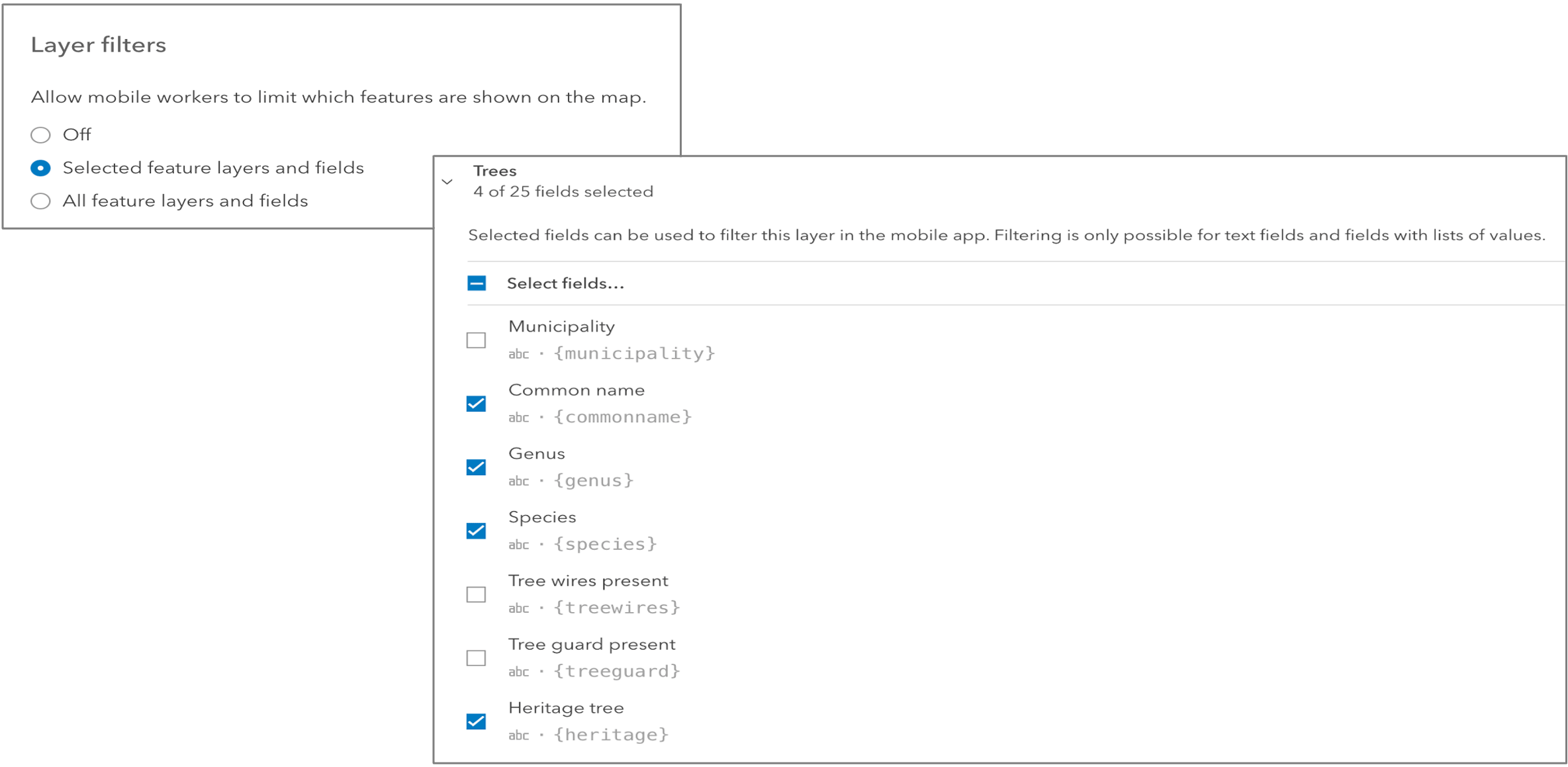Click the abc indicator for Tree guard present
Image resolution: width=1568 pixels, height=767 pixels.
519,672
